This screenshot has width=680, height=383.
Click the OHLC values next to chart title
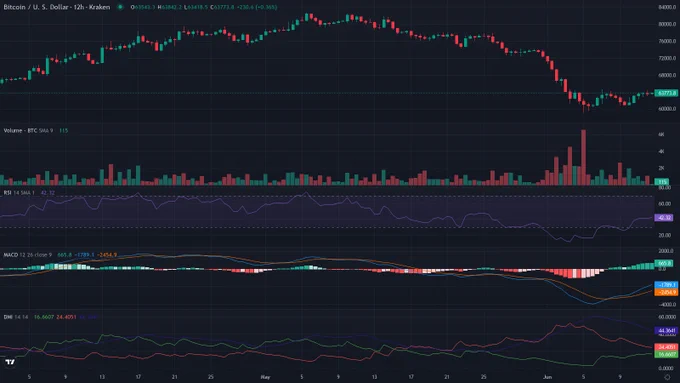[x=204, y=7]
